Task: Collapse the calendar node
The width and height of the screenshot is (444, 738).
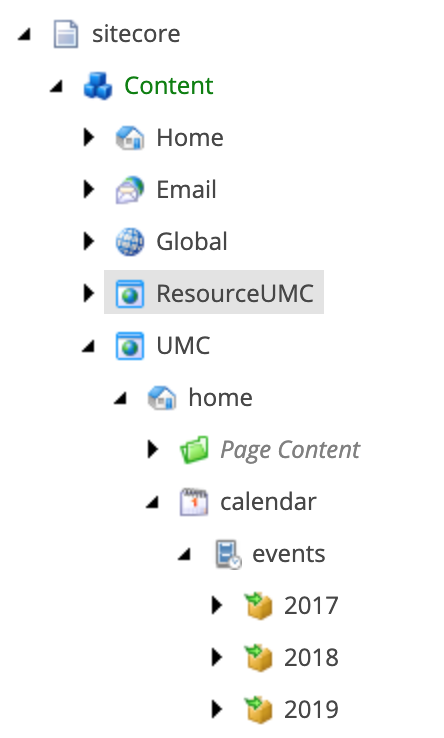Action: click(x=152, y=503)
